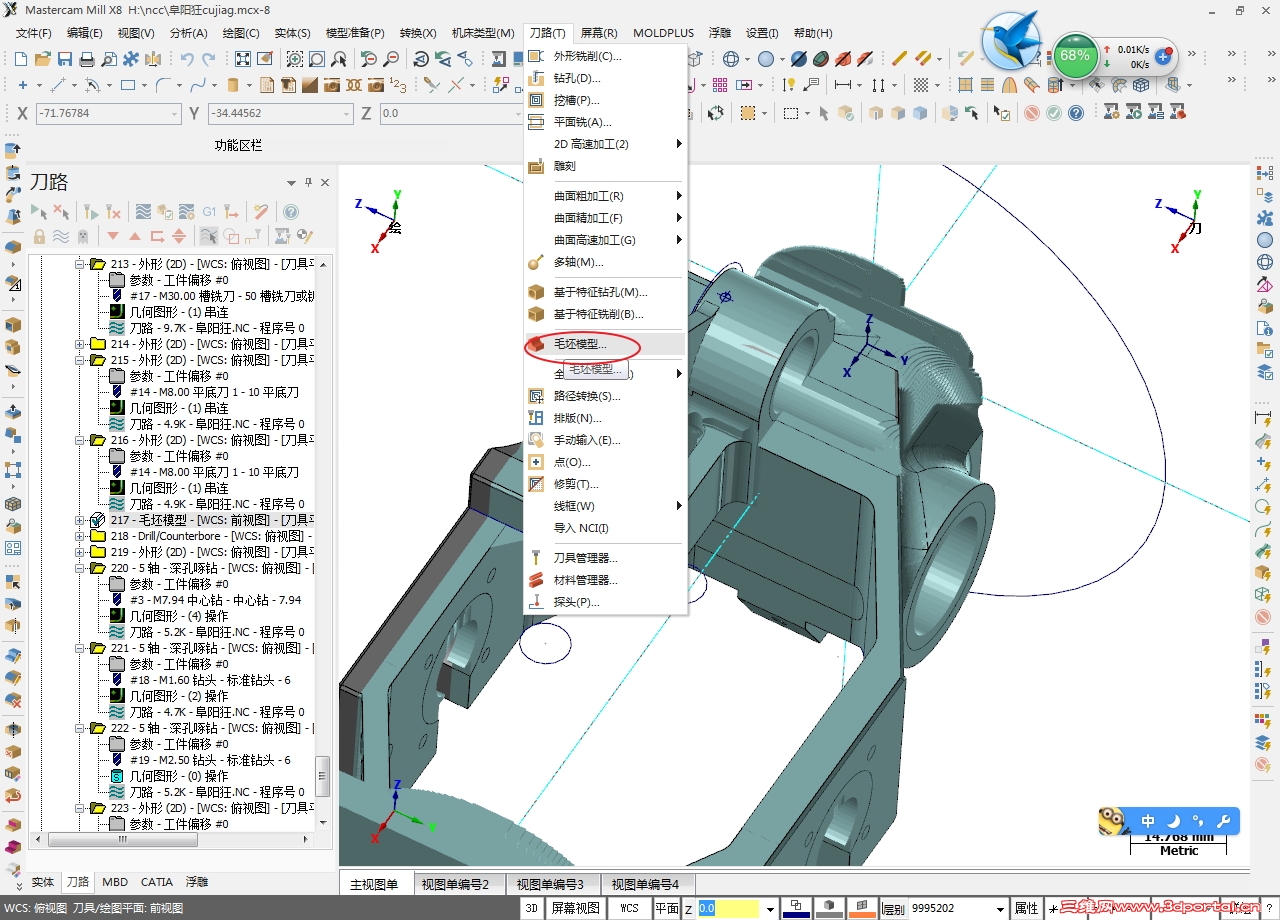Click the green 68% circle indicator
The width and height of the screenshot is (1280, 920).
[x=1075, y=56]
